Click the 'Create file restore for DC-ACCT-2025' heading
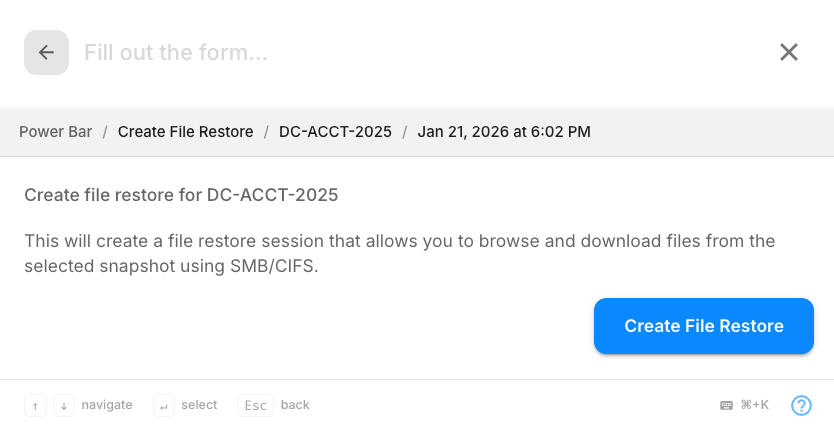Viewport: 834px width, 425px height. point(181,195)
